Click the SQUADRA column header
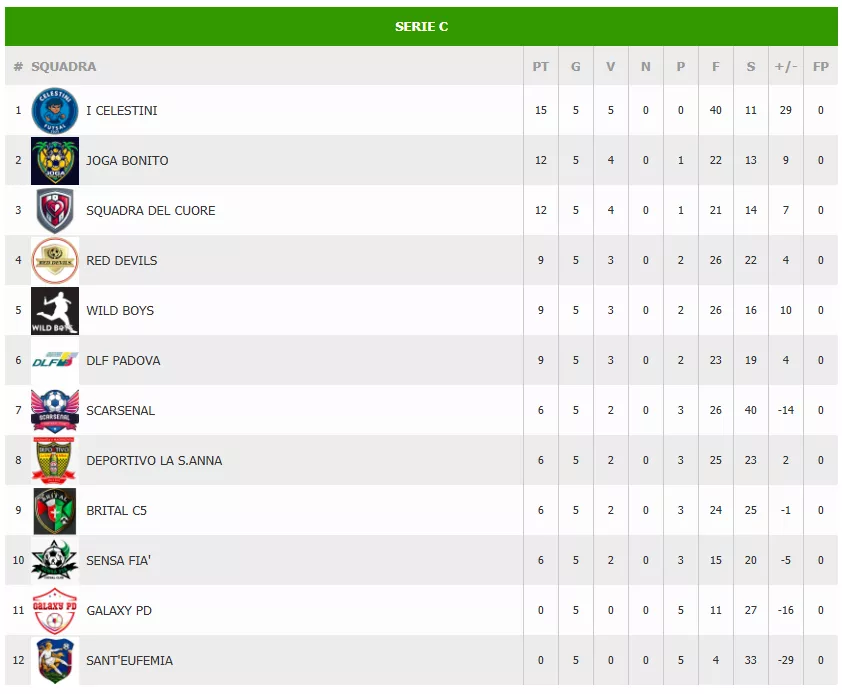This screenshot has width=842, height=694. point(64,67)
